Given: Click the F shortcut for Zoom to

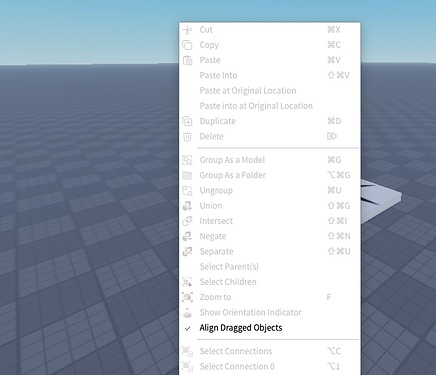Looking at the screenshot, I should tap(329, 297).
